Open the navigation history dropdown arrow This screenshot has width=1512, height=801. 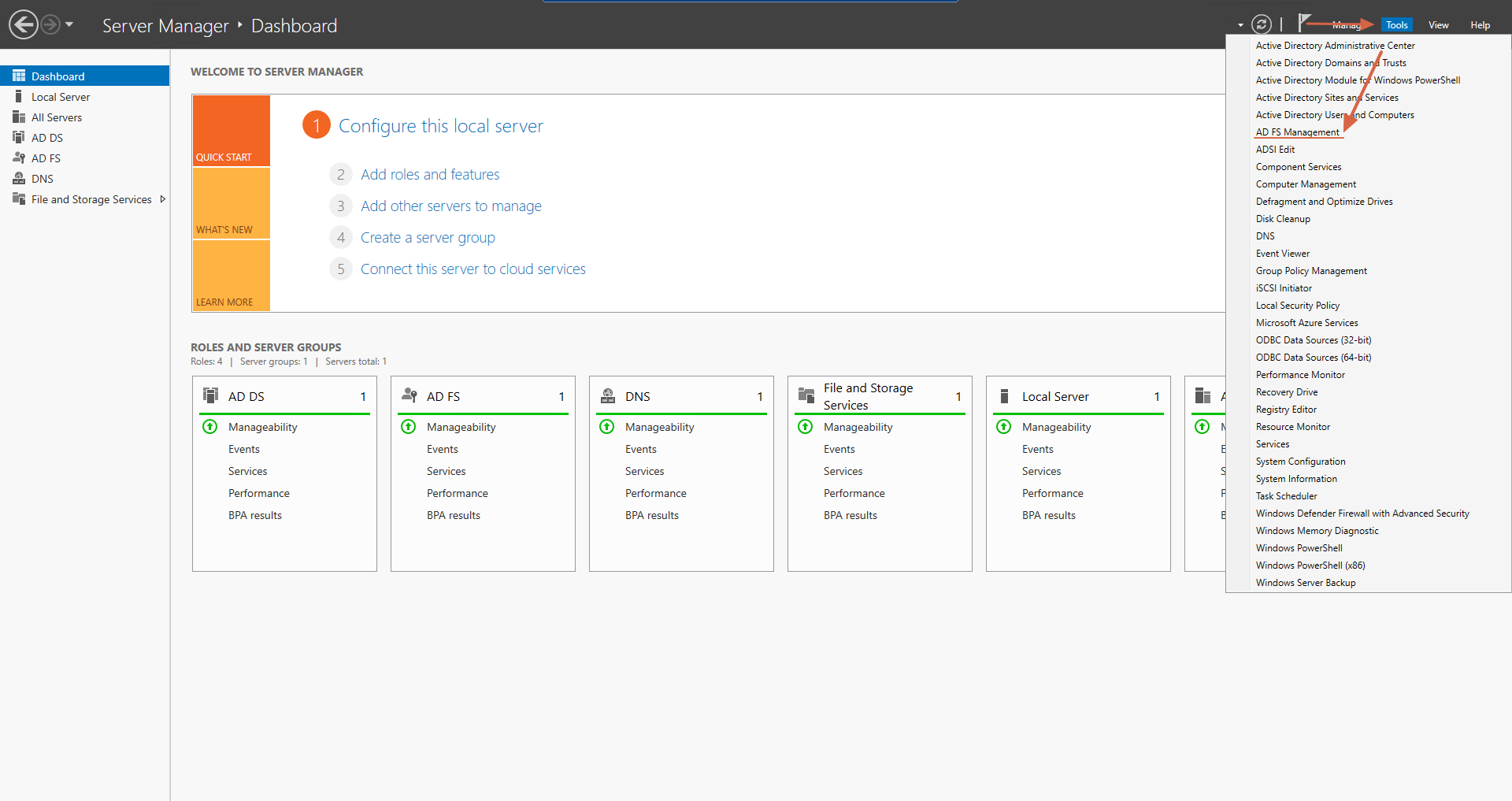69,24
